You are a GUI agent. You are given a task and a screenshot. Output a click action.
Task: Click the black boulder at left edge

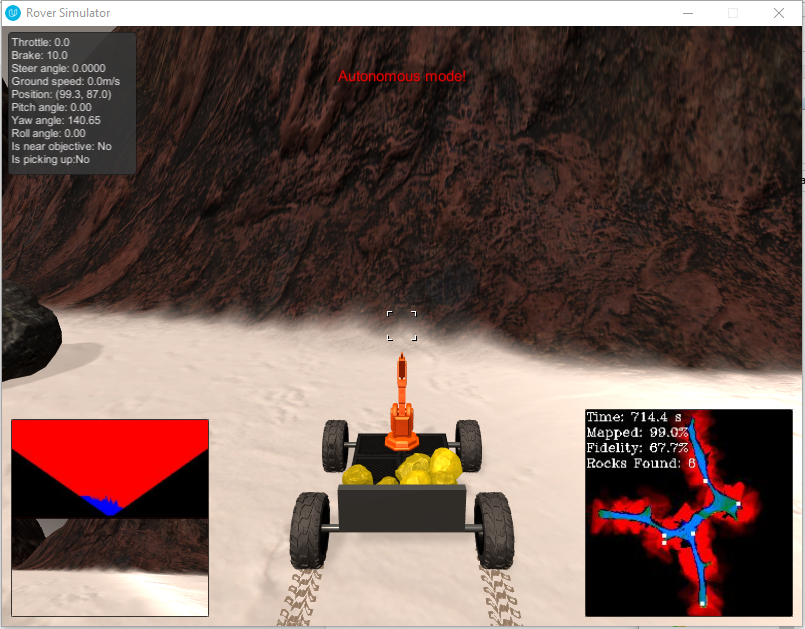(31, 332)
